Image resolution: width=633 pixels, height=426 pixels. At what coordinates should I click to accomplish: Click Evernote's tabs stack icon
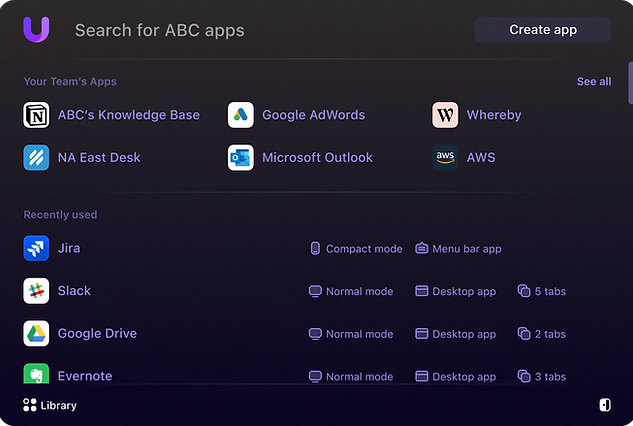coord(524,376)
